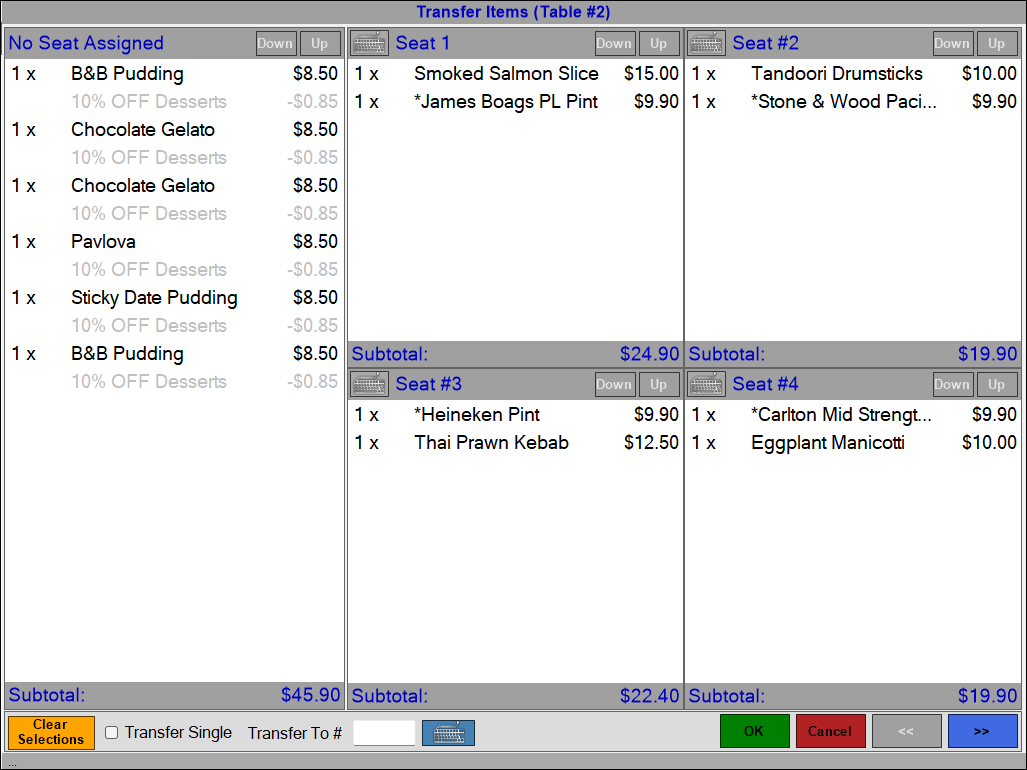1027x770 pixels.
Task: Click Up in the Seat #2 header
Action: coord(997,44)
